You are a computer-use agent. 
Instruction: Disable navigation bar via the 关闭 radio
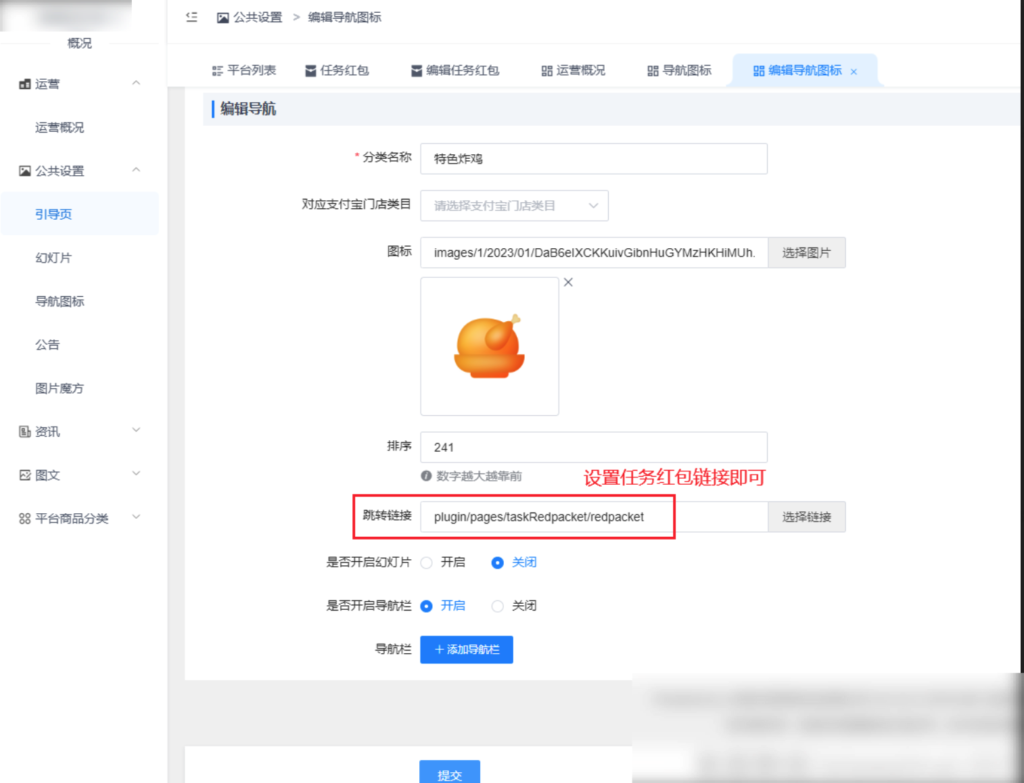tap(499, 606)
